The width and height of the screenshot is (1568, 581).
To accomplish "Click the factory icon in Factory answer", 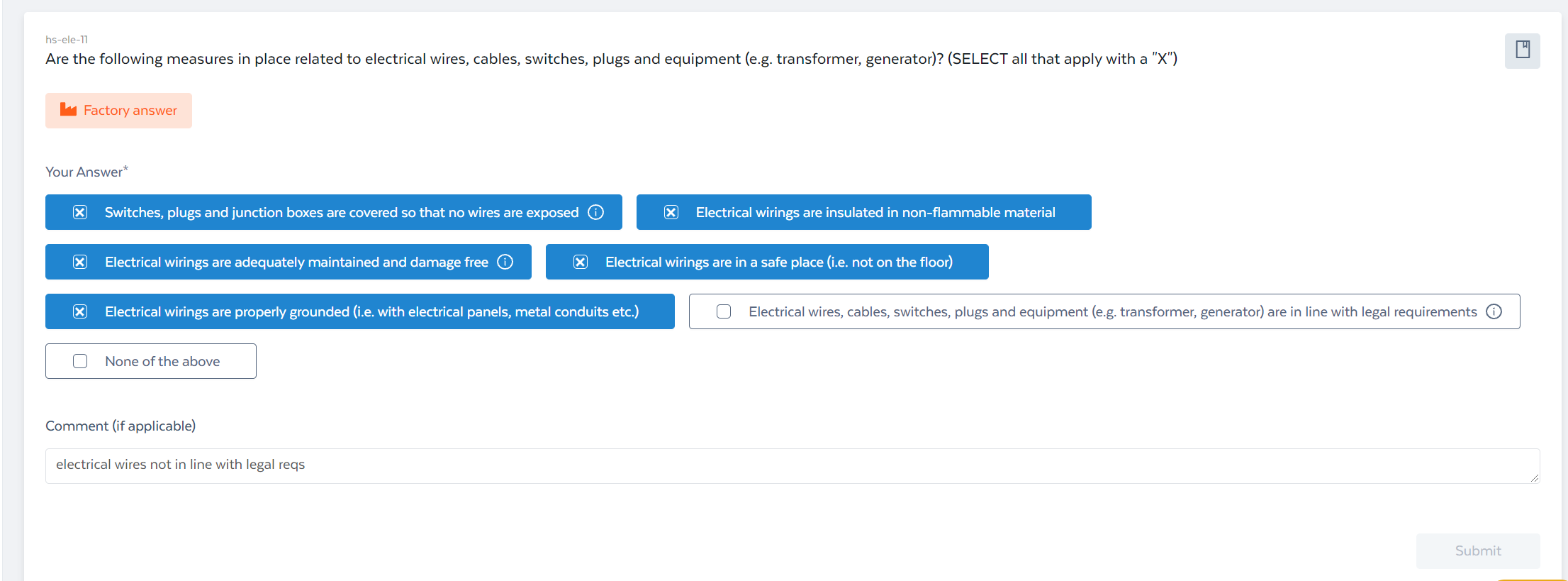I will 68,109.
